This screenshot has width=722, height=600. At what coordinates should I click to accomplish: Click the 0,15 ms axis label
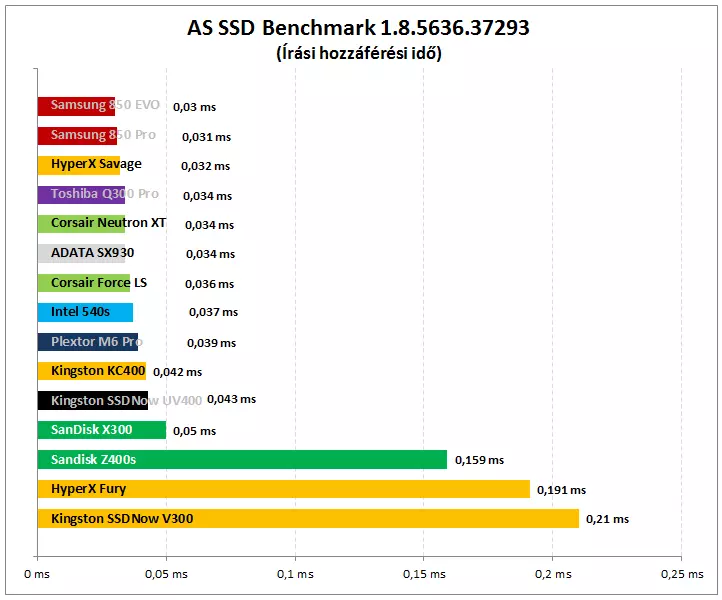[x=424, y=574]
